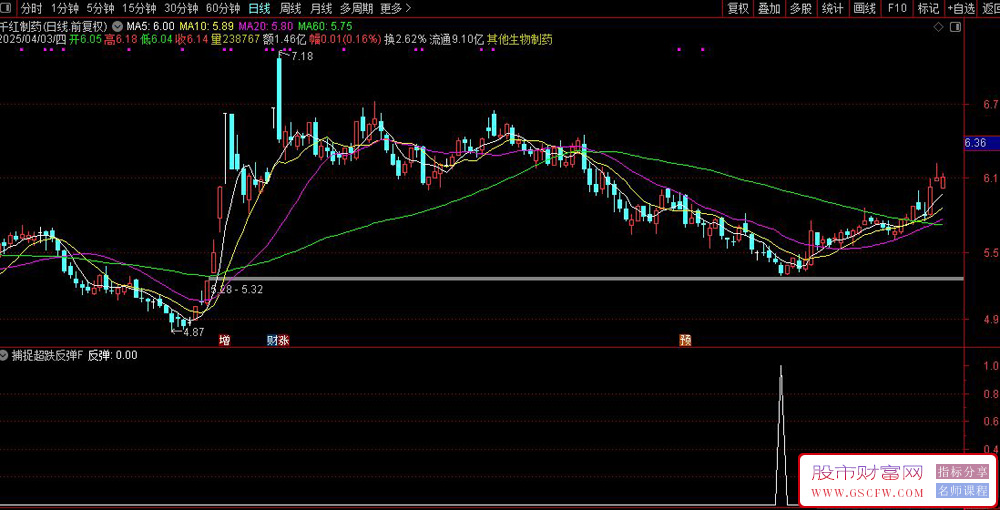1000x510 pixels.
Task: Click the 财 financial report marker
Action: click(x=272, y=340)
